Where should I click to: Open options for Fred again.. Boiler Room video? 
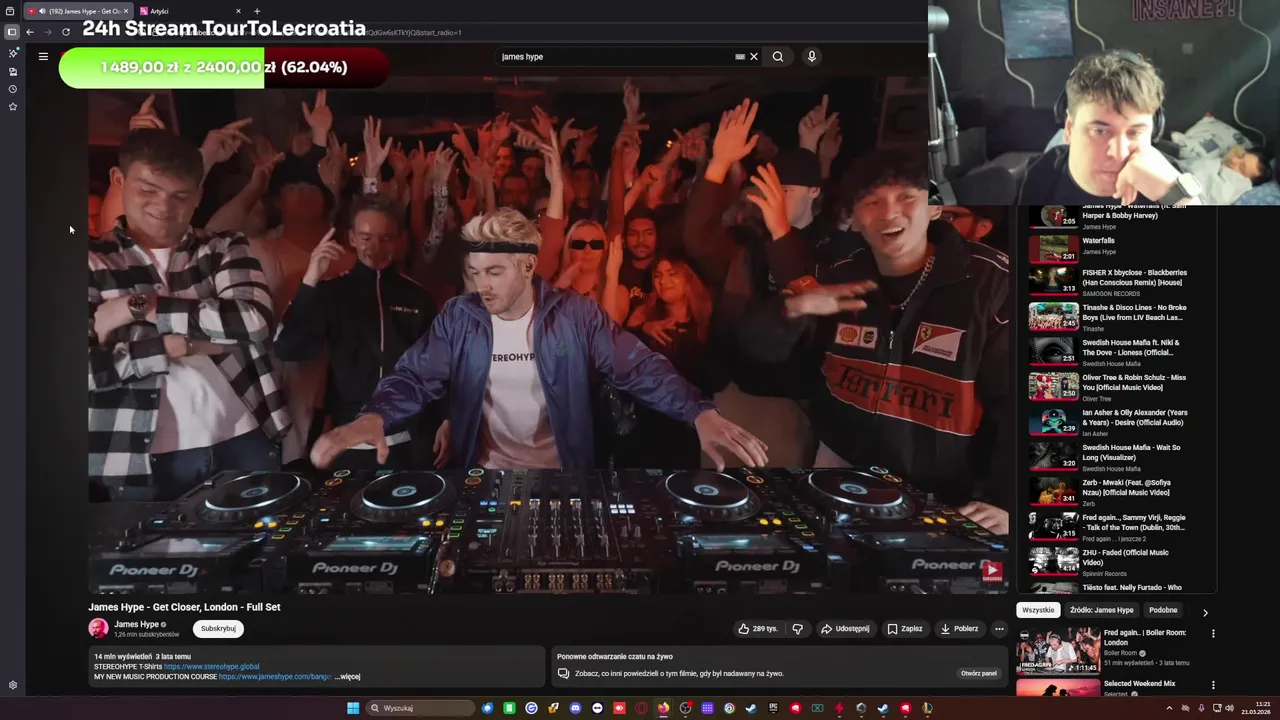[x=1213, y=634]
